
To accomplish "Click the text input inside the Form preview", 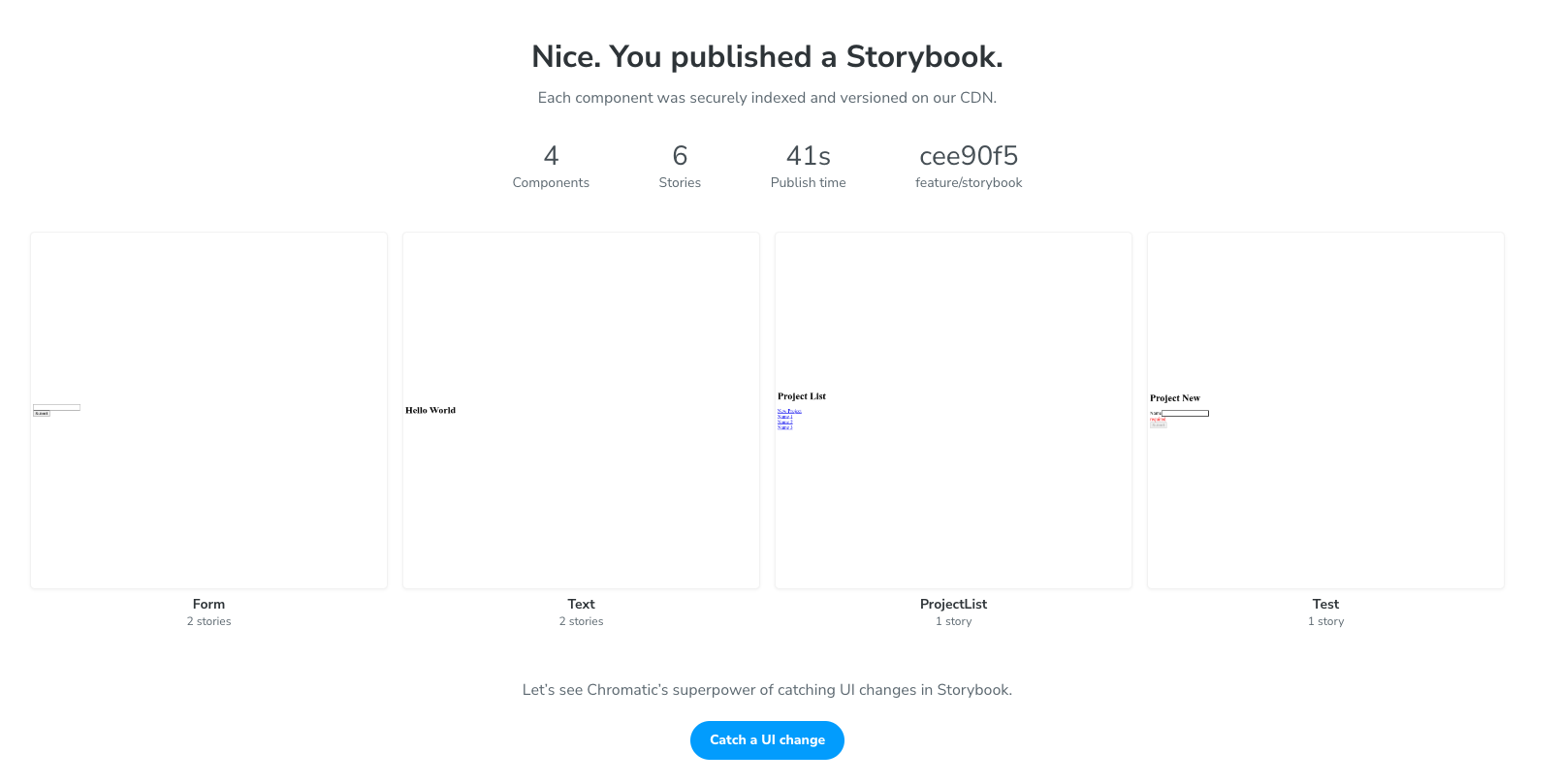I will [58, 407].
